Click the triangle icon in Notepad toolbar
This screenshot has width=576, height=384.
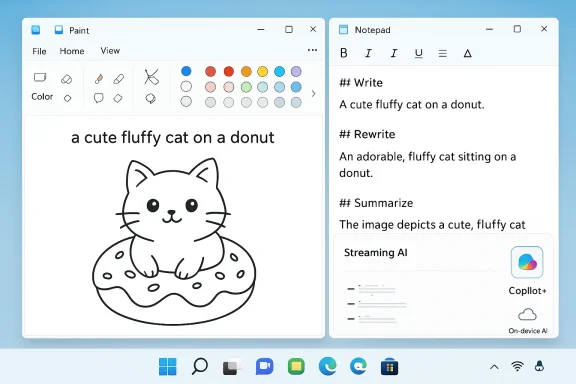click(x=467, y=54)
